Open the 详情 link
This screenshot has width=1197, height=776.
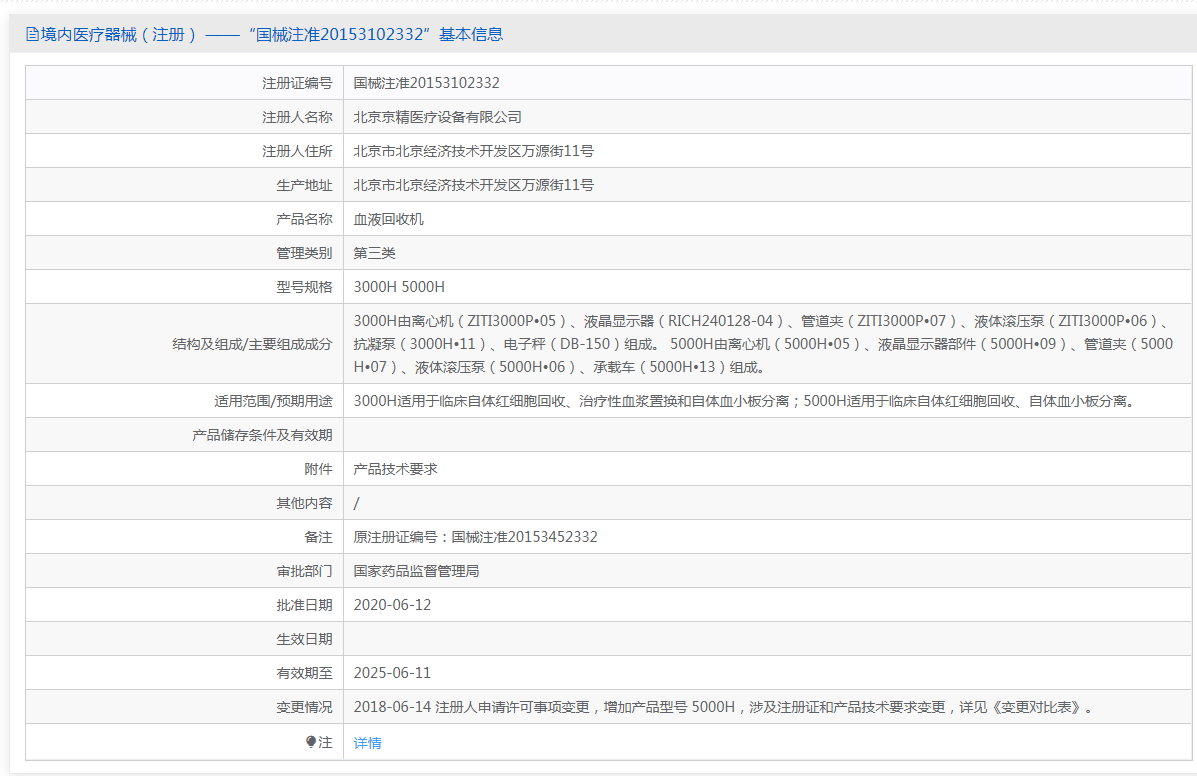tap(367, 743)
